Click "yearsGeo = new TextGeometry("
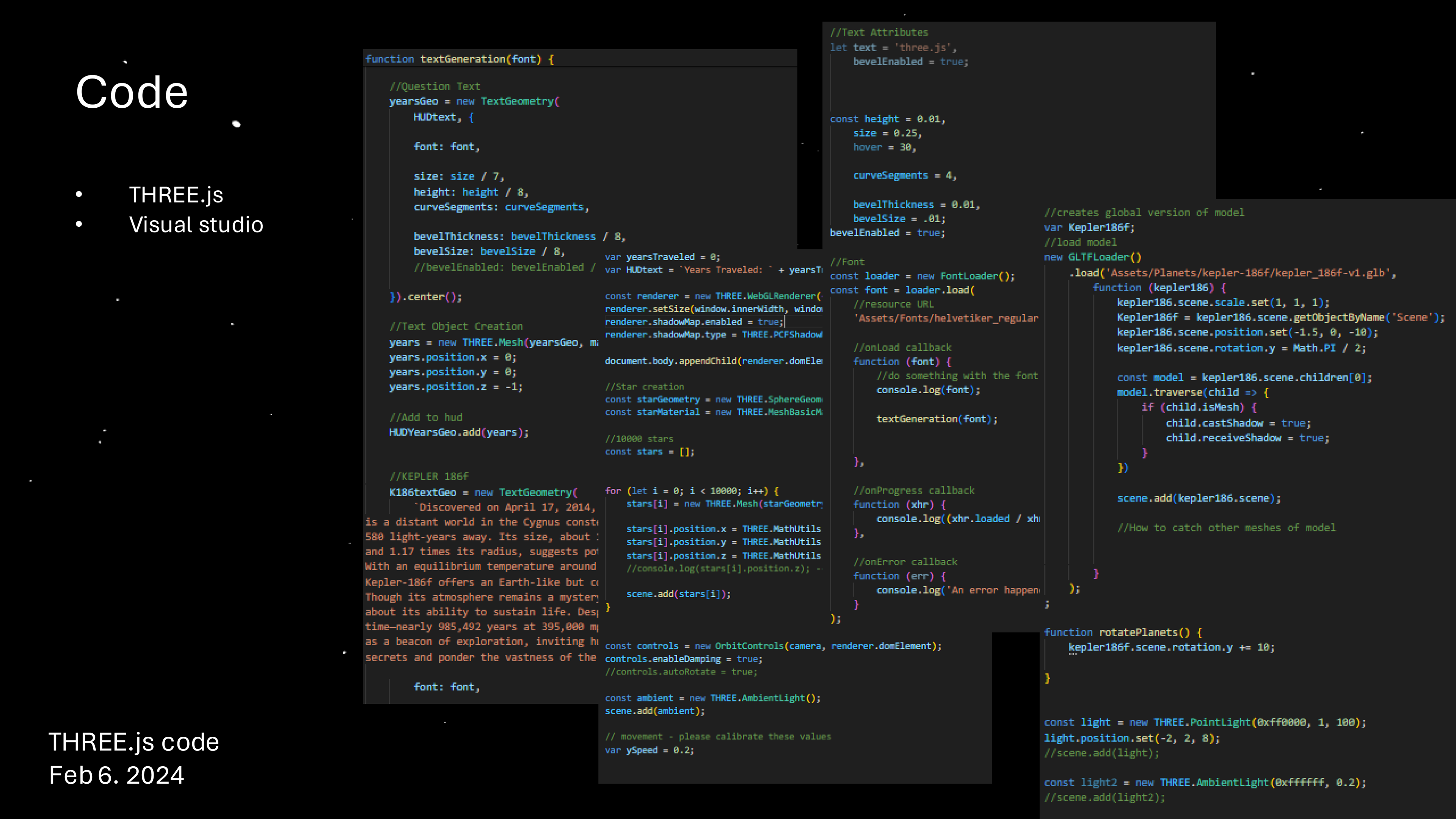 (474, 101)
